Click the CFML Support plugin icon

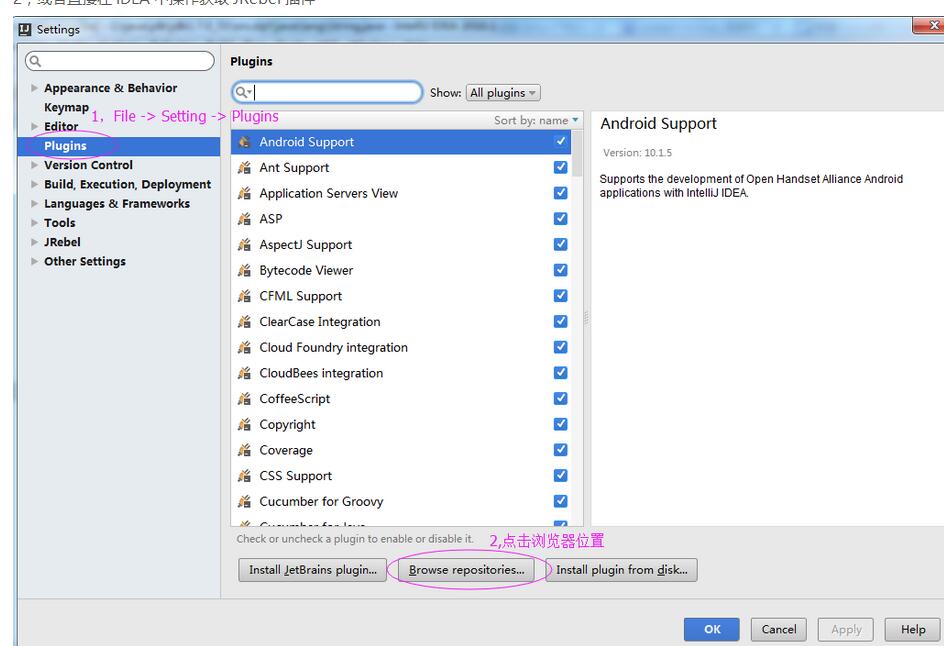(x=244, y=296)
